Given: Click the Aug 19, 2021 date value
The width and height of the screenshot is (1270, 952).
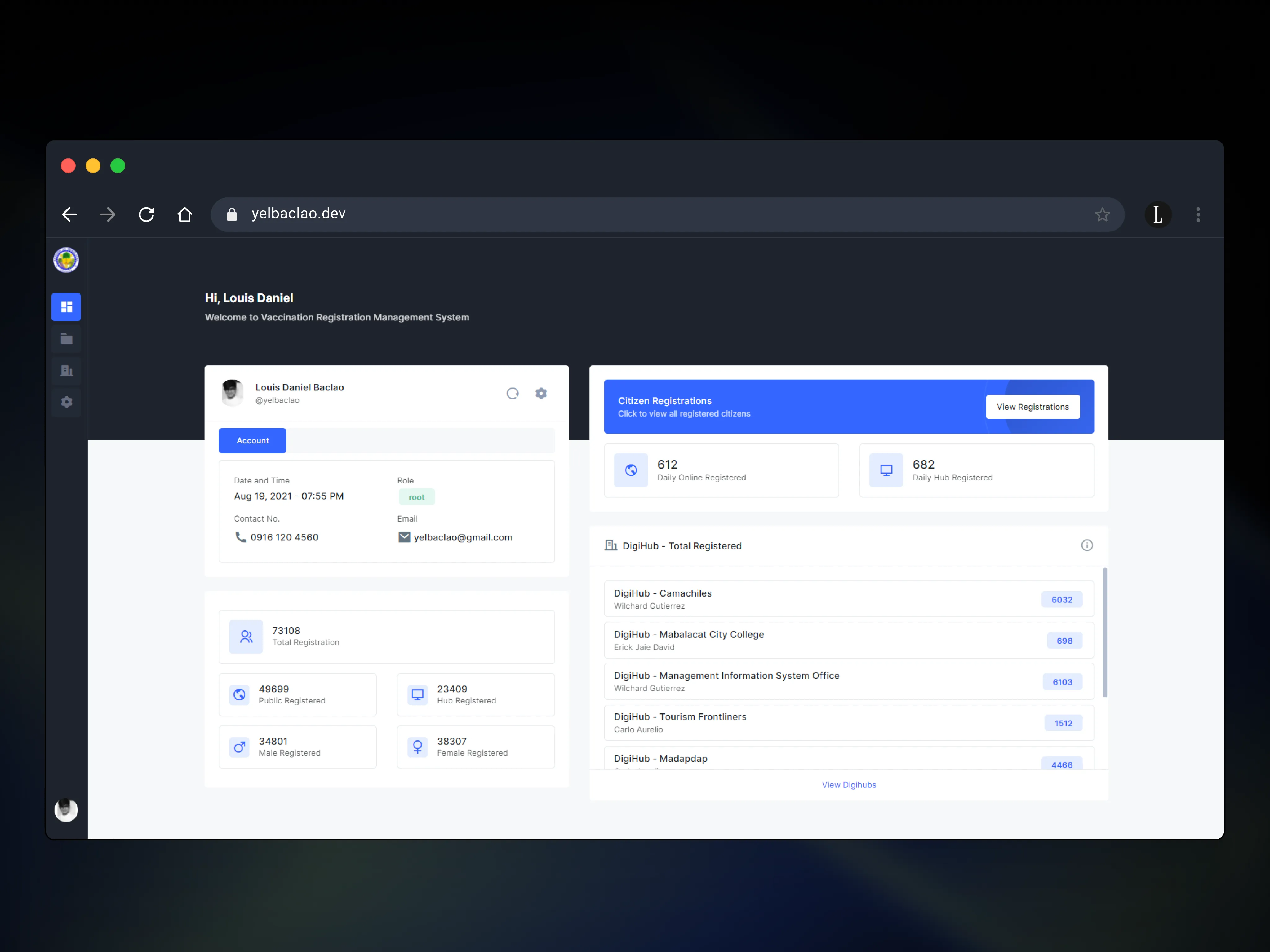Looking at the screenshot, I should 289,496.
